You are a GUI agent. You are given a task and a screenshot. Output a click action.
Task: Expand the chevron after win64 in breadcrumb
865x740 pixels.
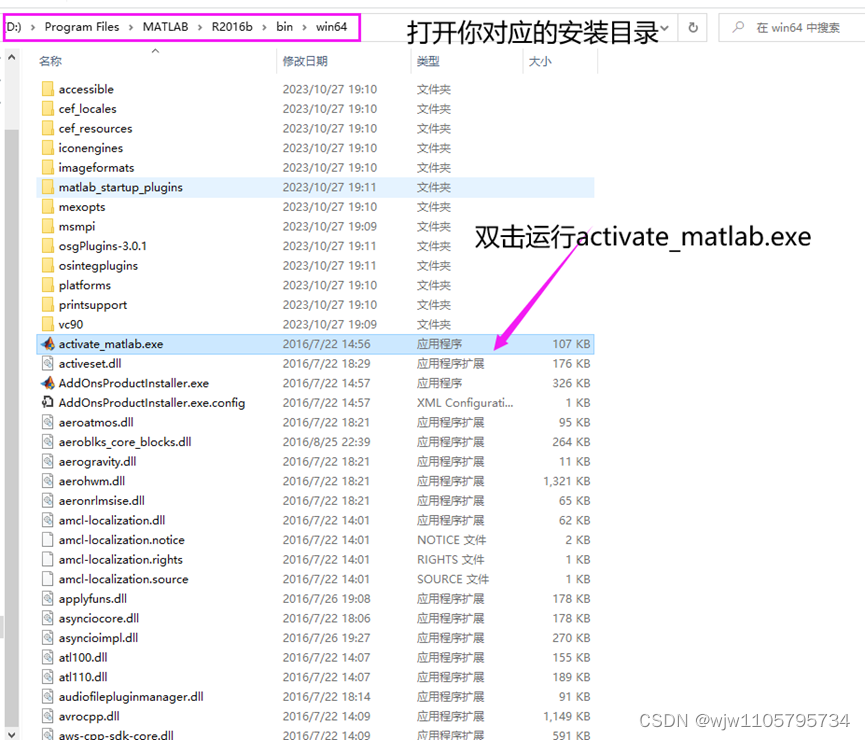[357, 28]
